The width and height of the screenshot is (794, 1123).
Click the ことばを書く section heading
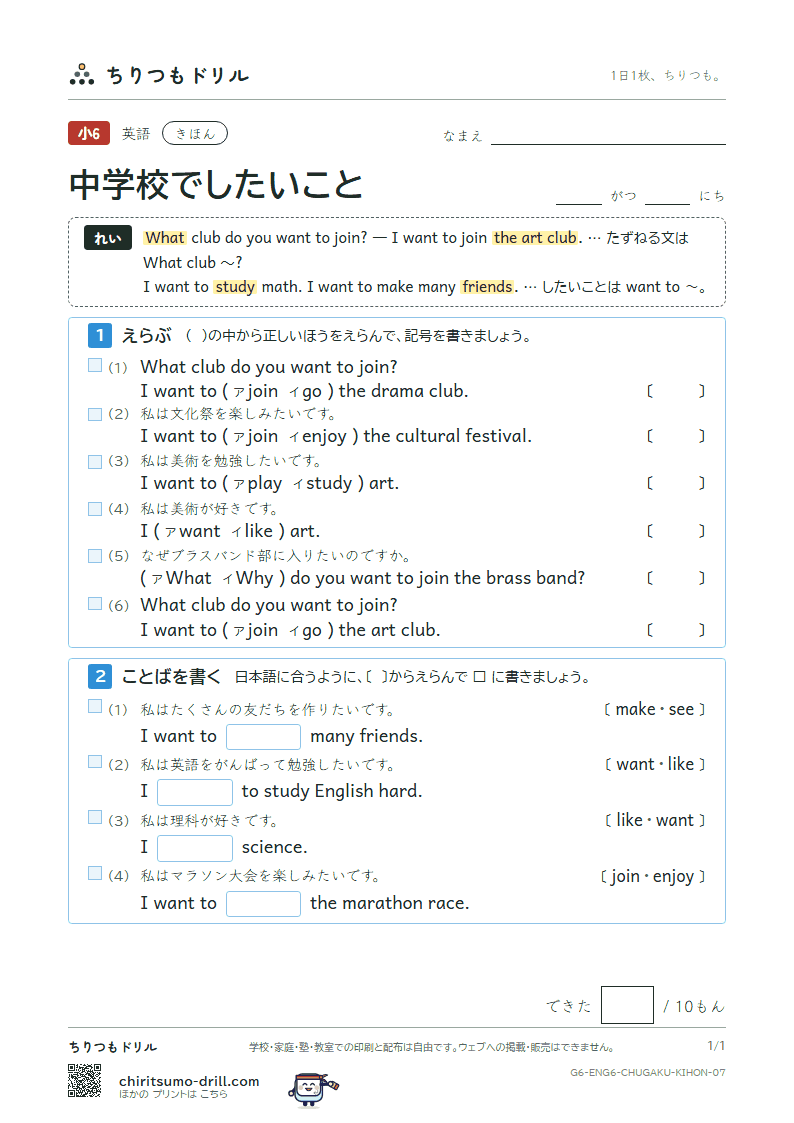[171, 676]
